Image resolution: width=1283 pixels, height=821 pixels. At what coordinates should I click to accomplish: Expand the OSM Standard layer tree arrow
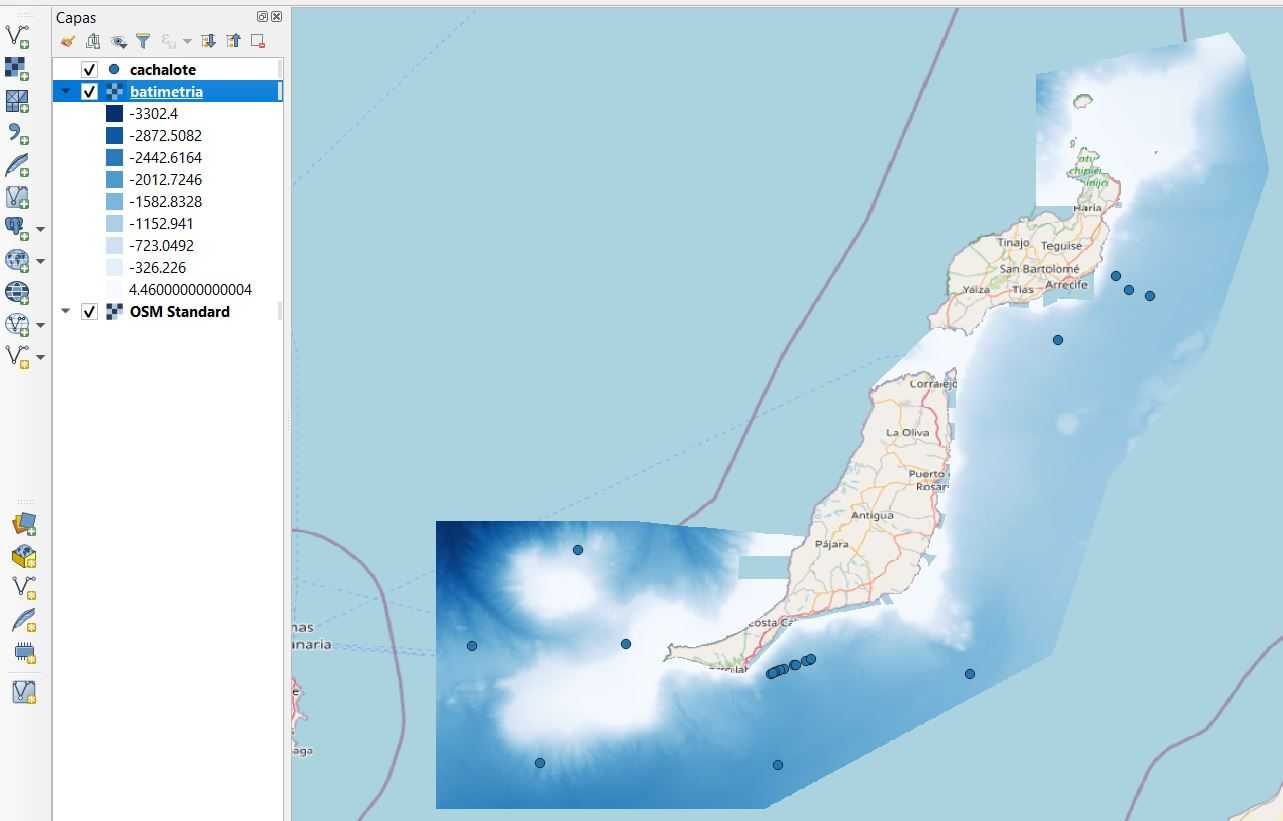[66, 312]
